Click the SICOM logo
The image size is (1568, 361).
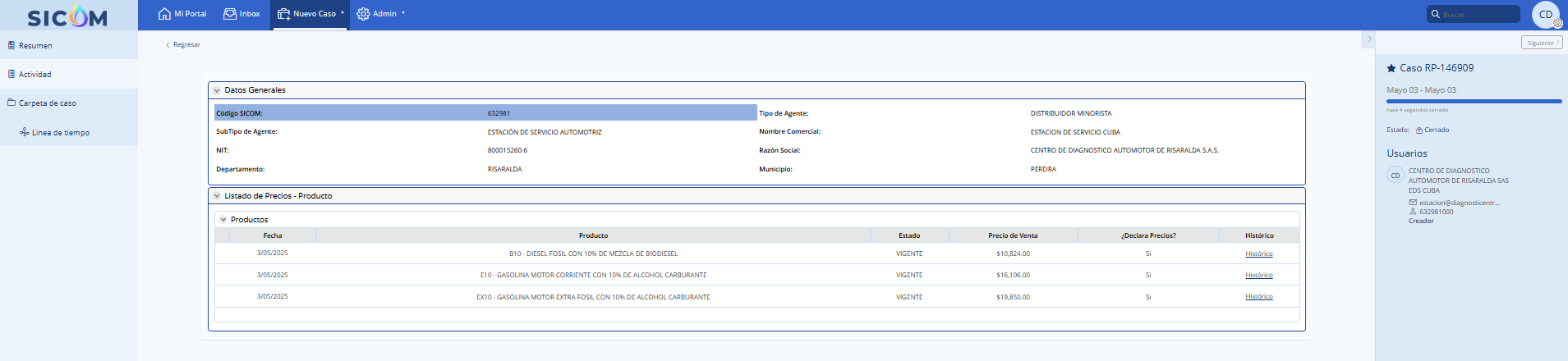coord(67,16)
